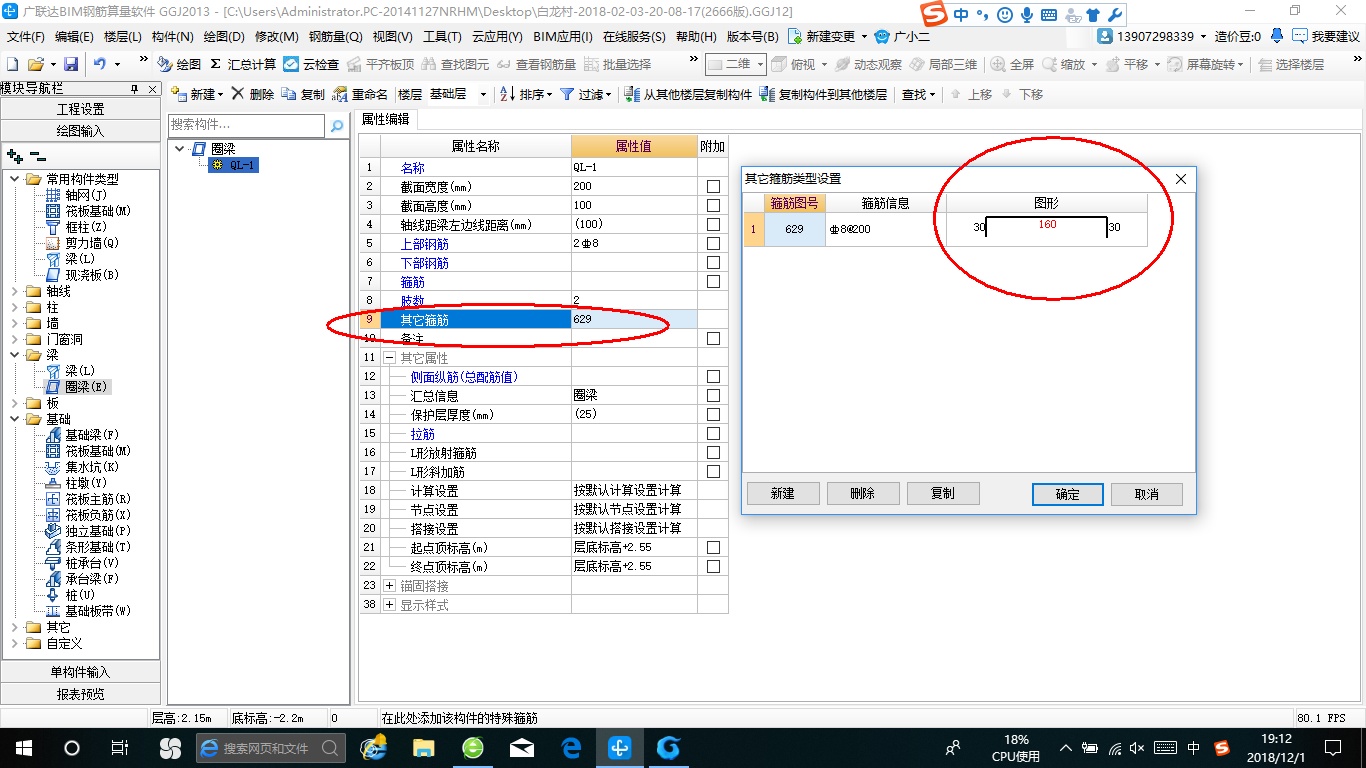Click the component search magnifier icon
Image resolution: width=1366 pixels, height=768 pixels.
point(337,126)
